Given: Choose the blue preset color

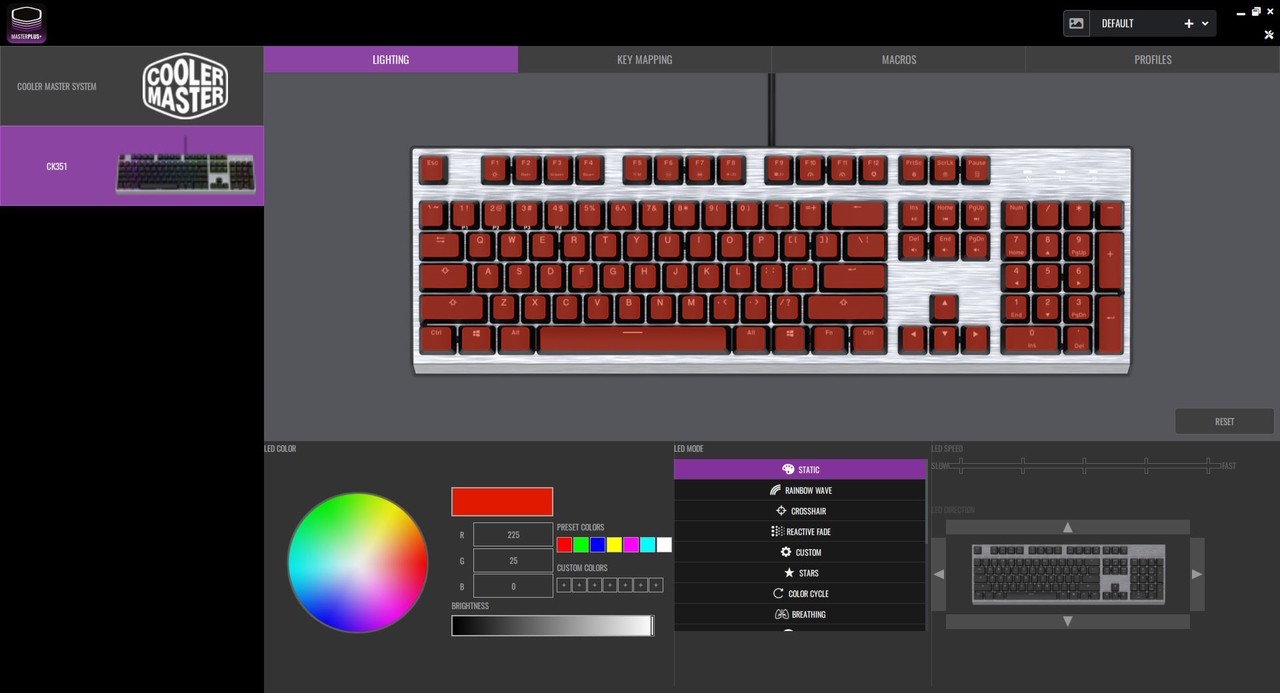Looking at the screenshot, I should [598, 545].
